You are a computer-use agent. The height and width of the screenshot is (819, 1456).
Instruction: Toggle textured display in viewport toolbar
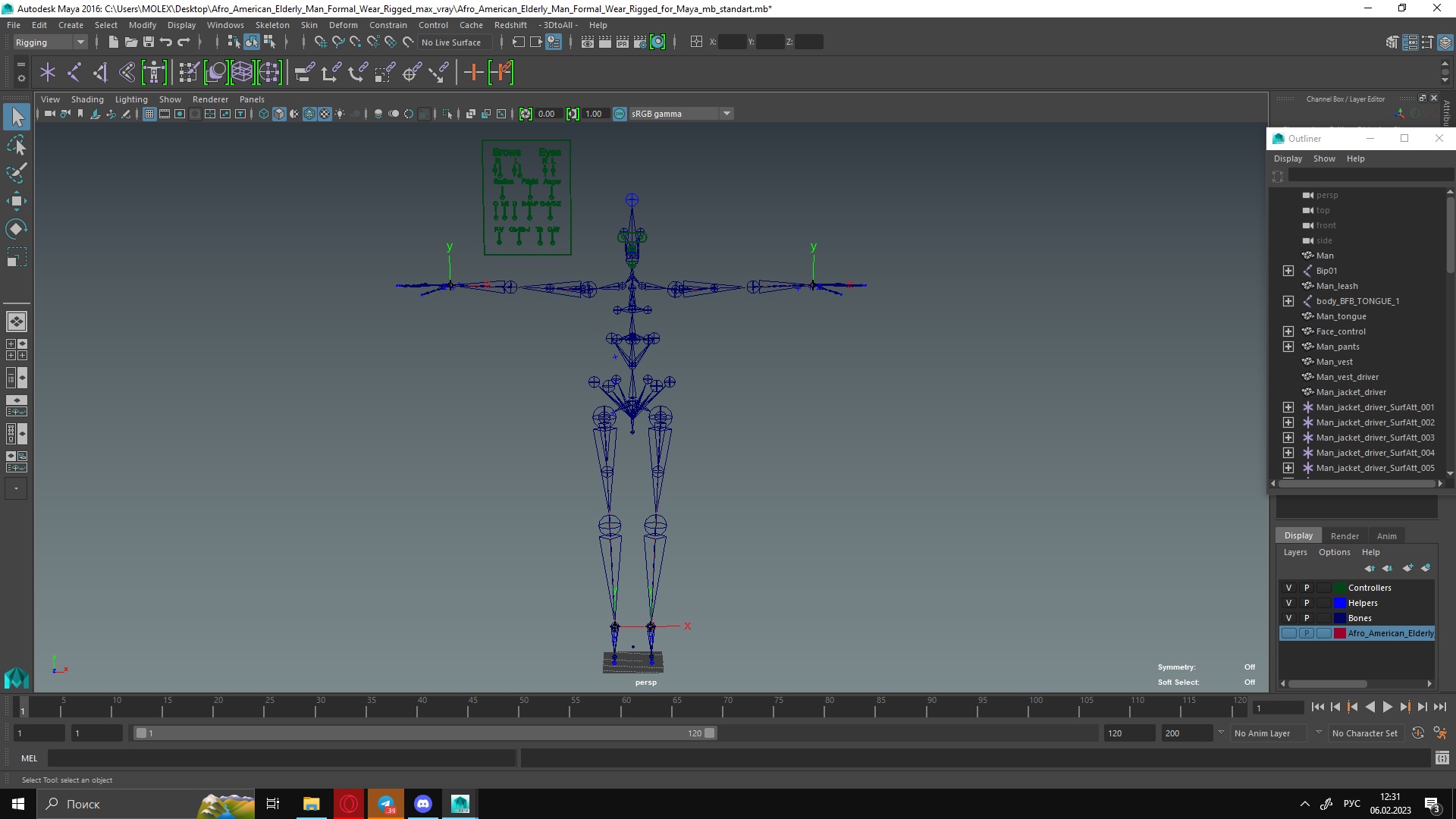pos(325,114)
